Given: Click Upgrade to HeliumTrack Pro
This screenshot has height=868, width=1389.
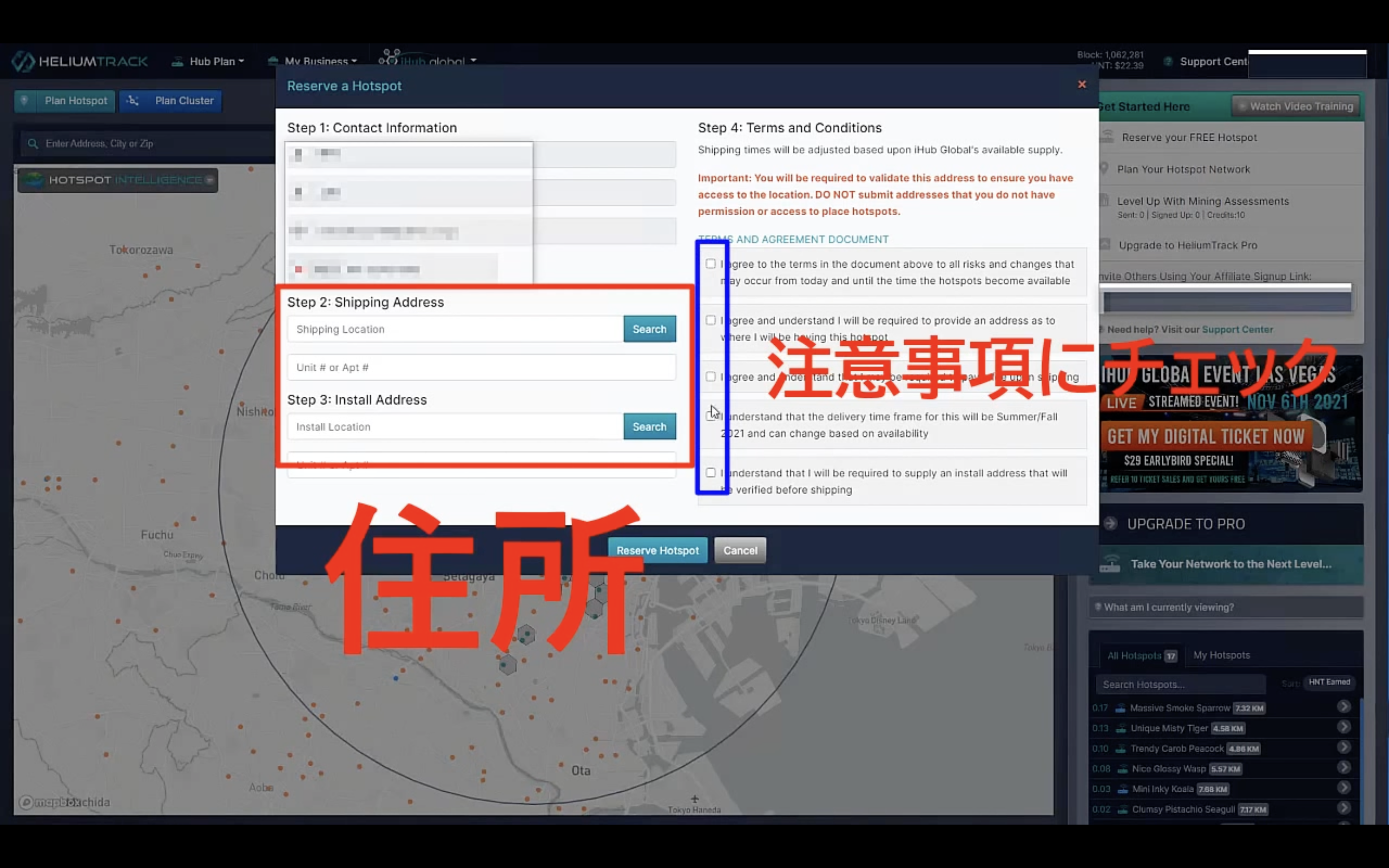Looking at the screenshot, I should point(1187,245).
